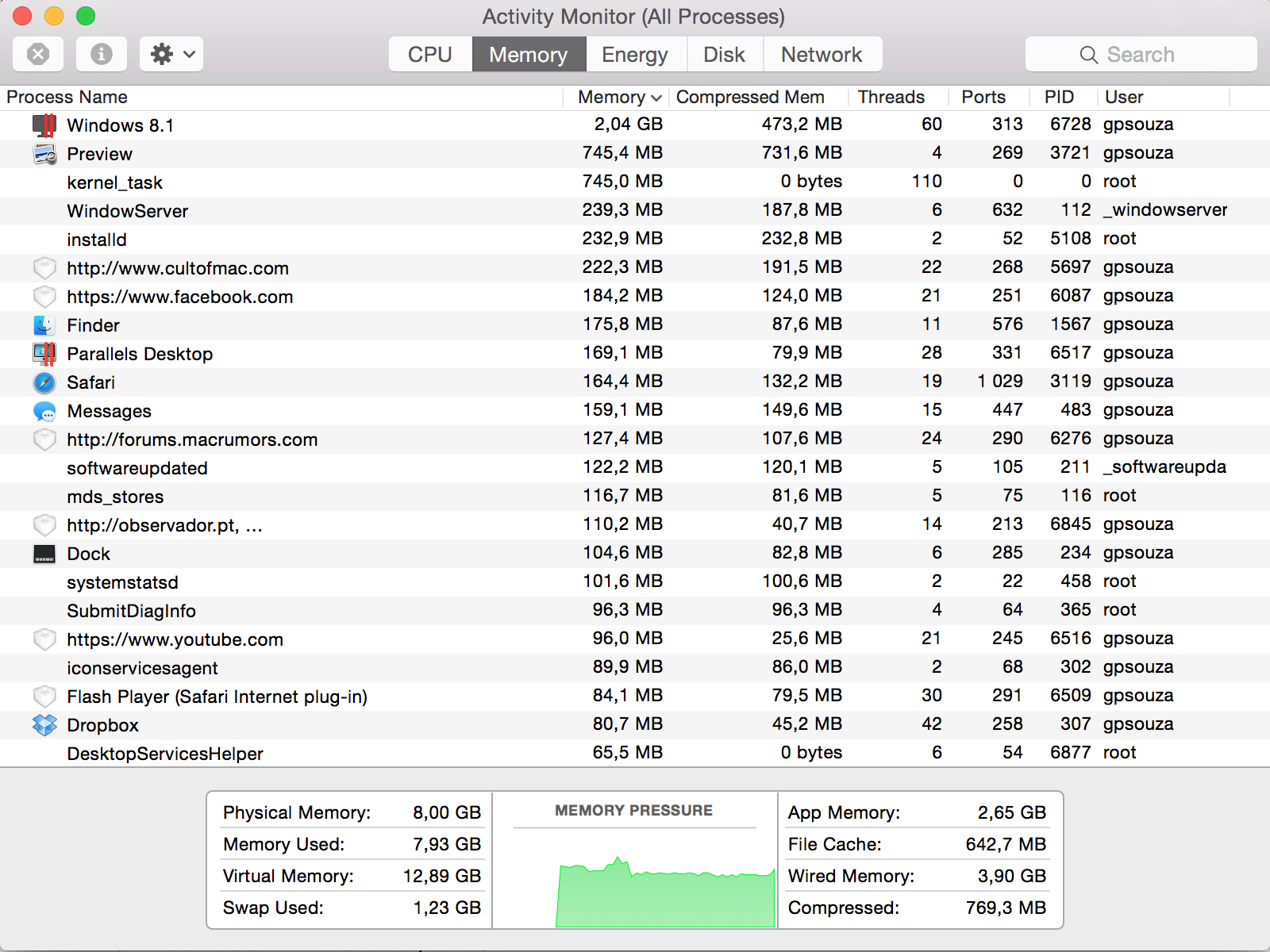Click the Preview app icon
The height and width of the screenshot is (952, 1270).
(44, 154)
